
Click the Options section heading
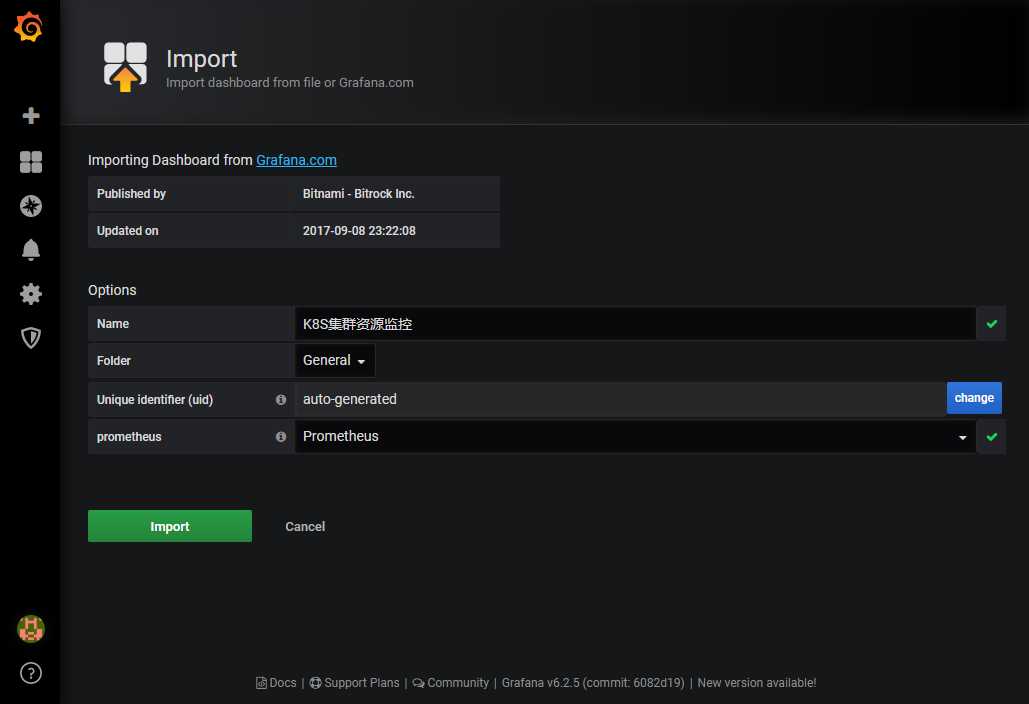click(112, 290)
